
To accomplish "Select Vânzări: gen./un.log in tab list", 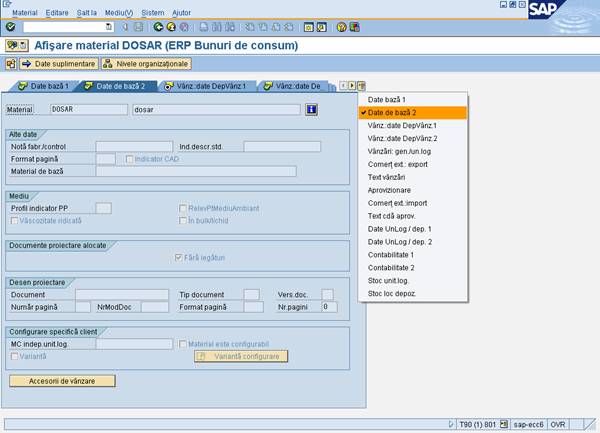I will pos(412,151).
